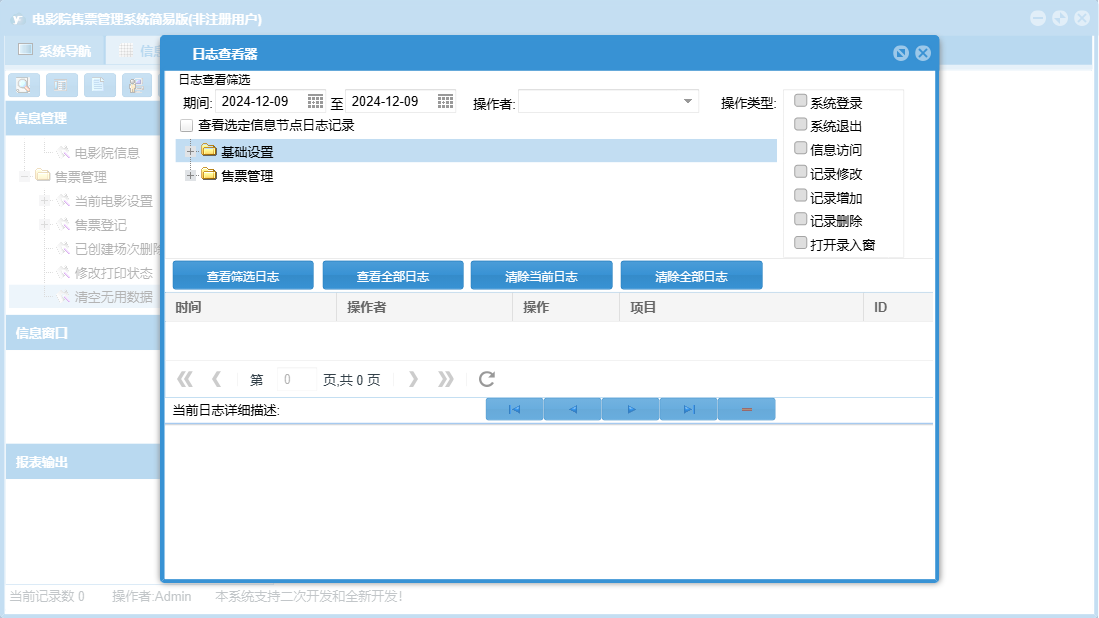Open the 操作者 dropdown list
1099x618 pixels.
point(688,101)
